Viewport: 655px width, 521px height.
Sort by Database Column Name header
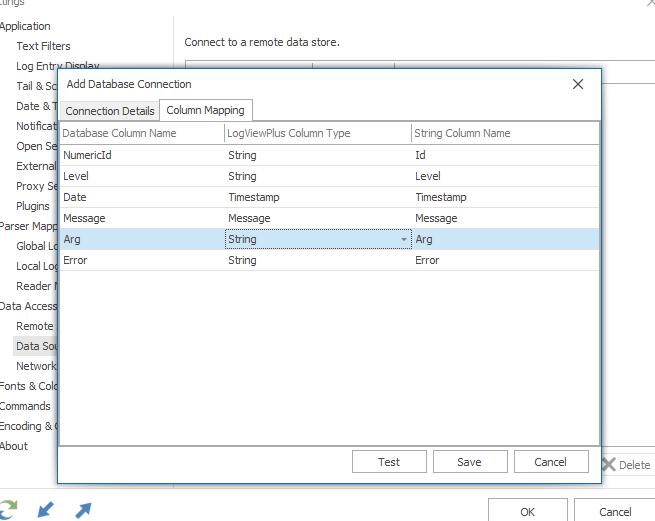(142, 133)
